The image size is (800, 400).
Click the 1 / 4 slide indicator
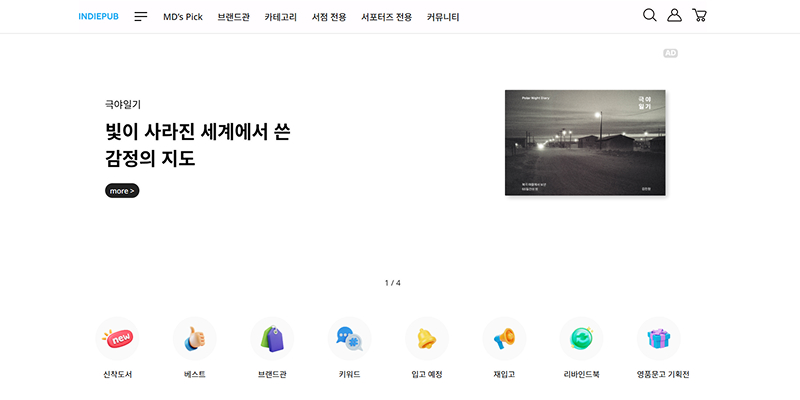tap(392, 283)
